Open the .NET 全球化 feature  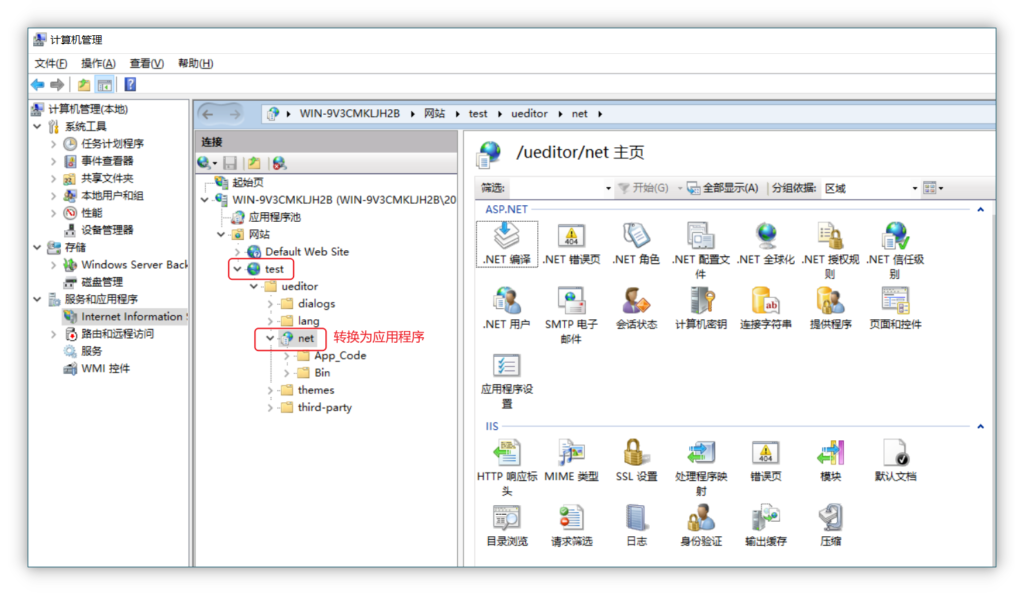(x=765, y=244)
